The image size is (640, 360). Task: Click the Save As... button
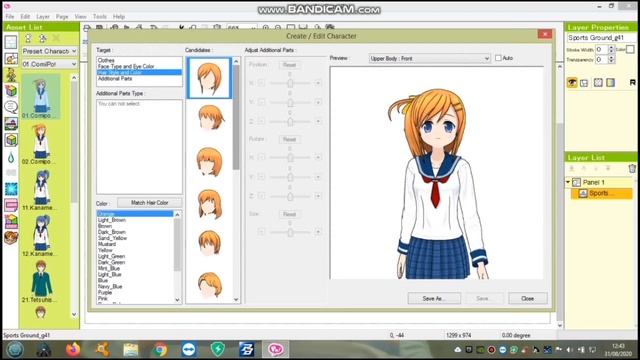click(x=434, y=298)
